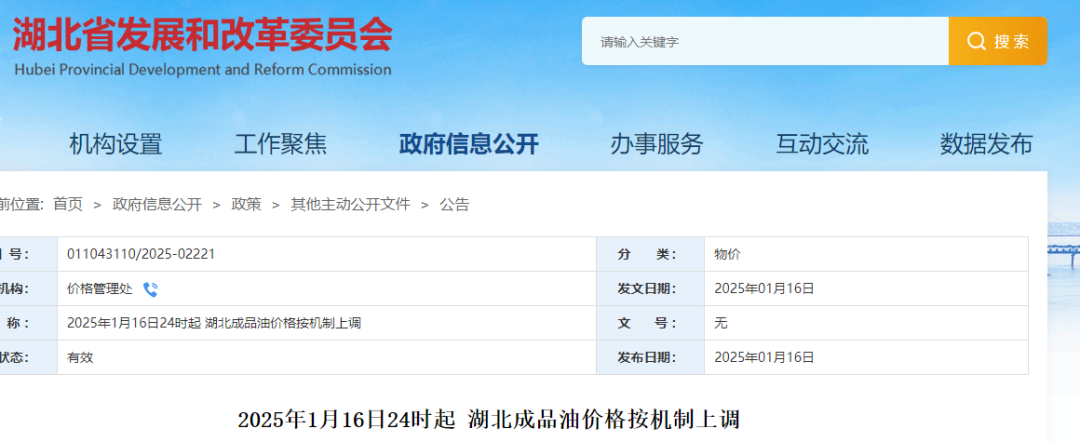Open the 机构设置 menu
The image size is (1080, 442).
coord(116,144)
